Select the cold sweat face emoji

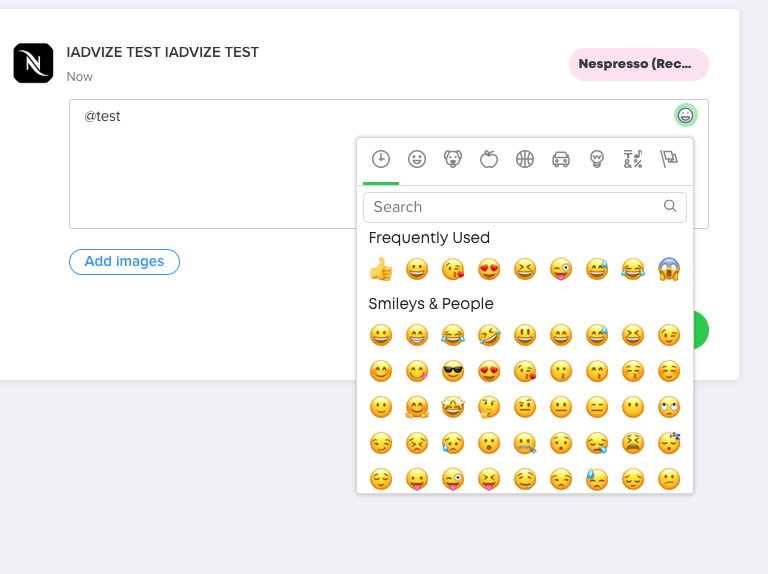coord(597,479)
